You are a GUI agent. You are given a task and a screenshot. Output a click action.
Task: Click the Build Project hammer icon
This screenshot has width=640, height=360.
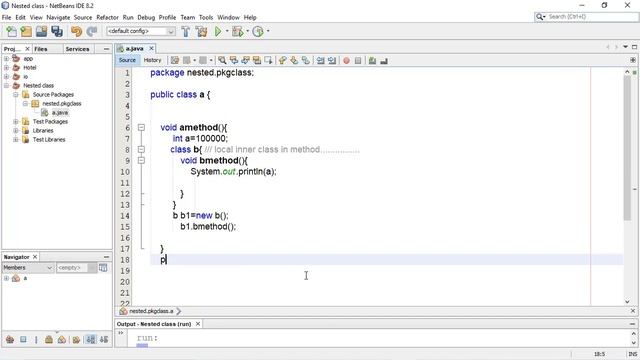pyautogui.click(x=186, y=31)
